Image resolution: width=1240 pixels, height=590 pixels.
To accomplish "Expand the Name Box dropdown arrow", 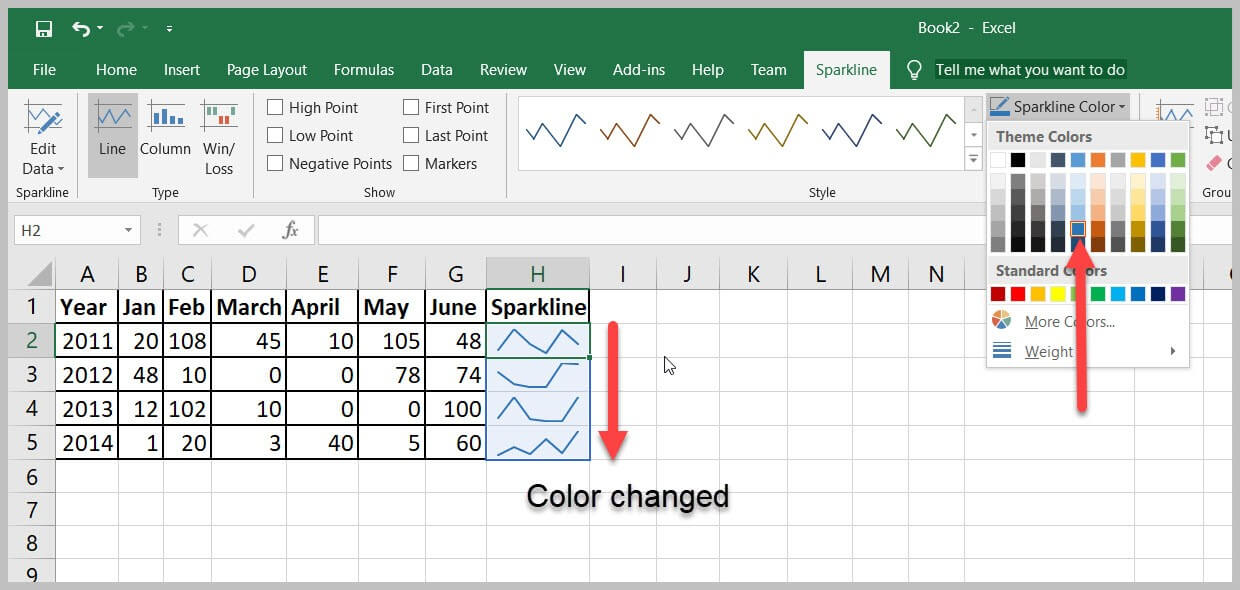I will click(x=128, y=231).
